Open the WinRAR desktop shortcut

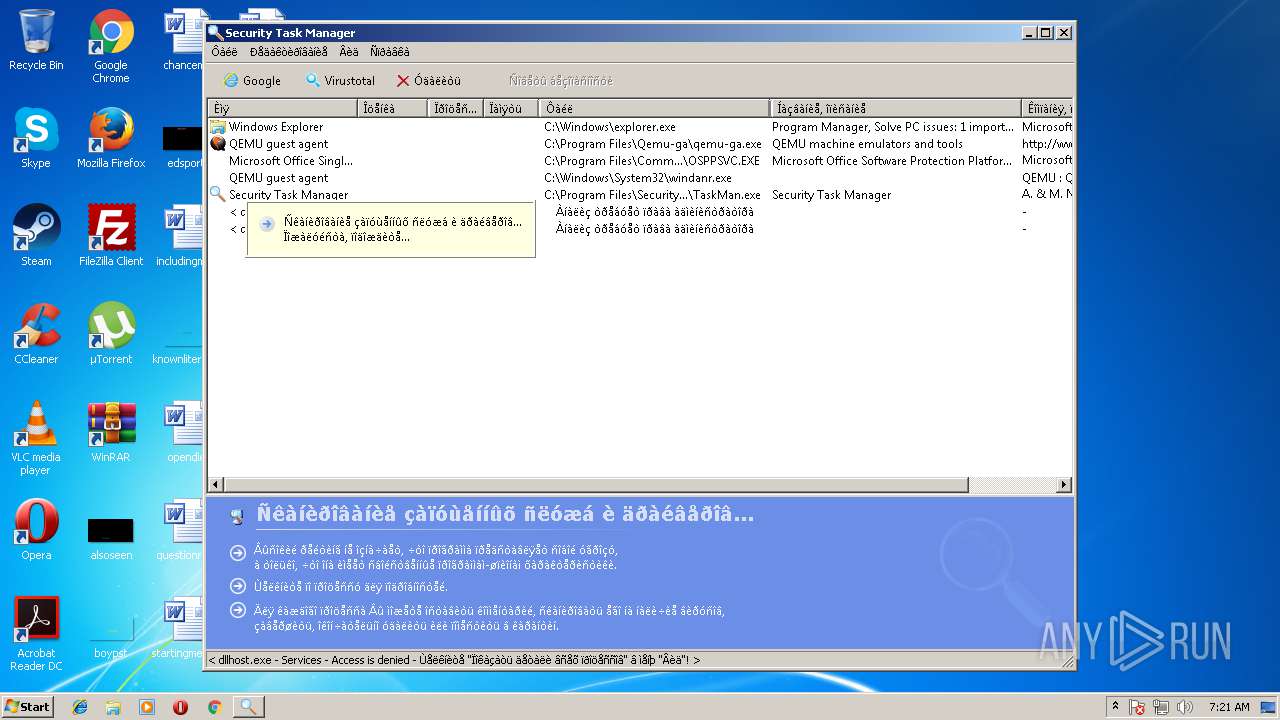click(111, 431)
